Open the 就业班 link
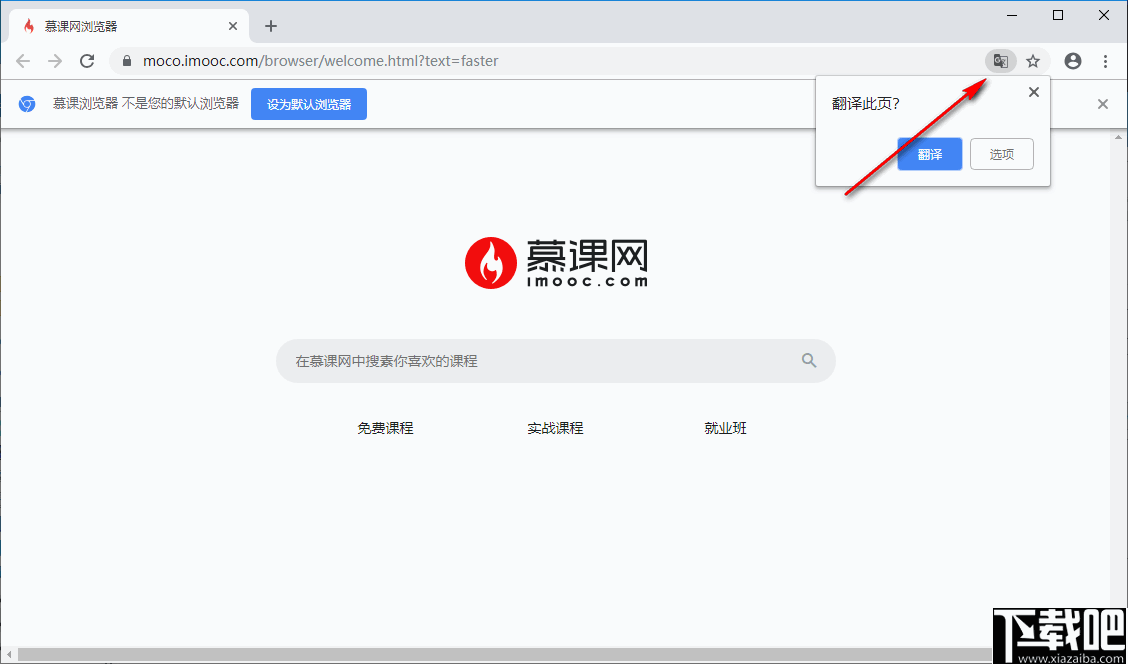Screen dimensions: 1128x664 coord(724,427)
